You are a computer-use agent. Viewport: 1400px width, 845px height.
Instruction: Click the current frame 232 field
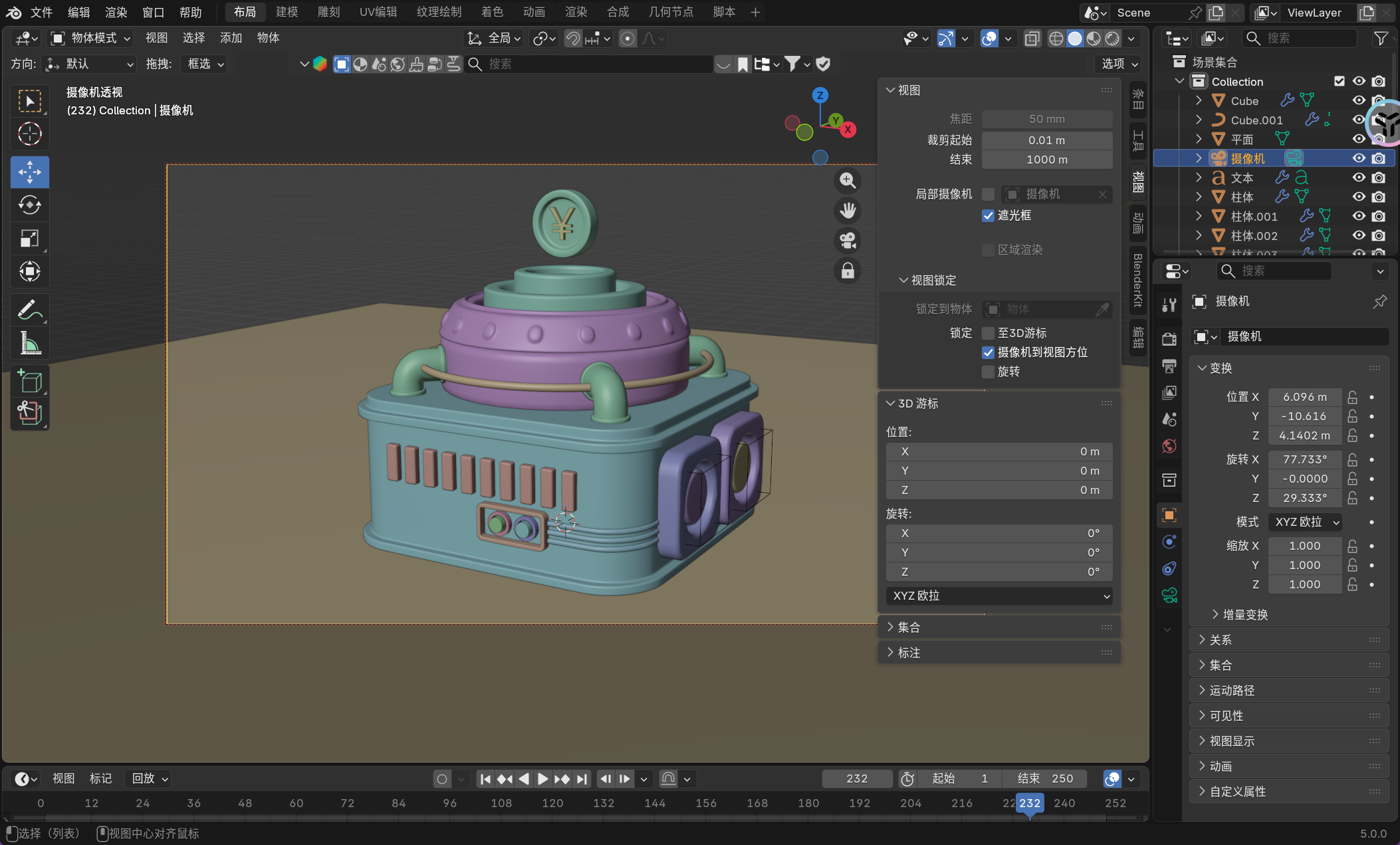(x=856, y=779)
